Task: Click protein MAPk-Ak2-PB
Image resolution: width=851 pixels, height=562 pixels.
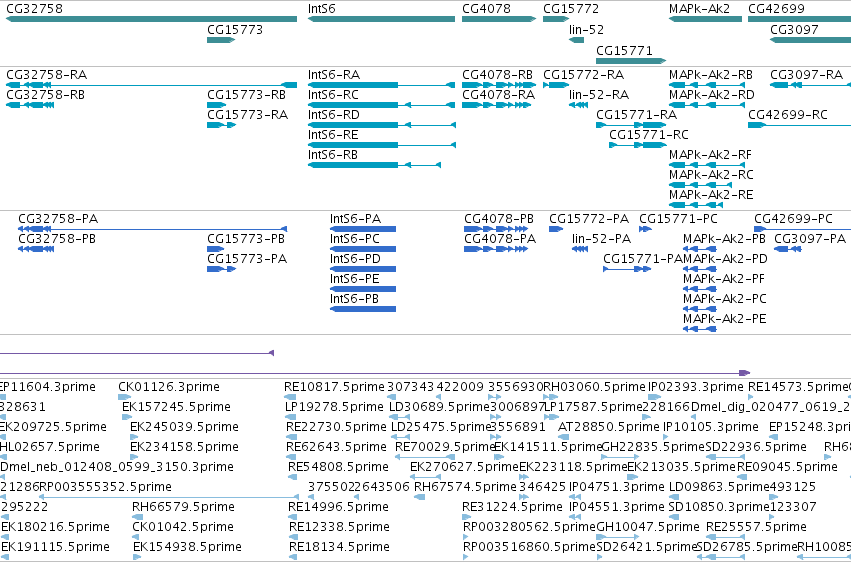Action: pyautogui.click(x=724, y=239)
